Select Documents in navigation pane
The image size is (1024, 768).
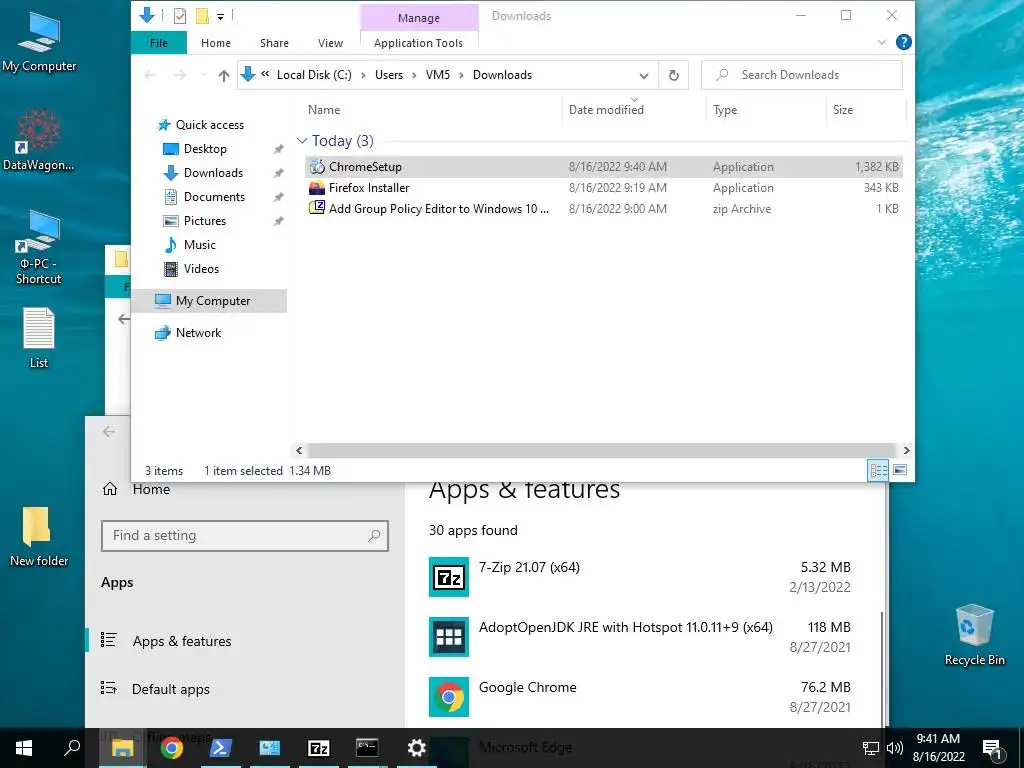pyautogui.click(x=214, y=197)
